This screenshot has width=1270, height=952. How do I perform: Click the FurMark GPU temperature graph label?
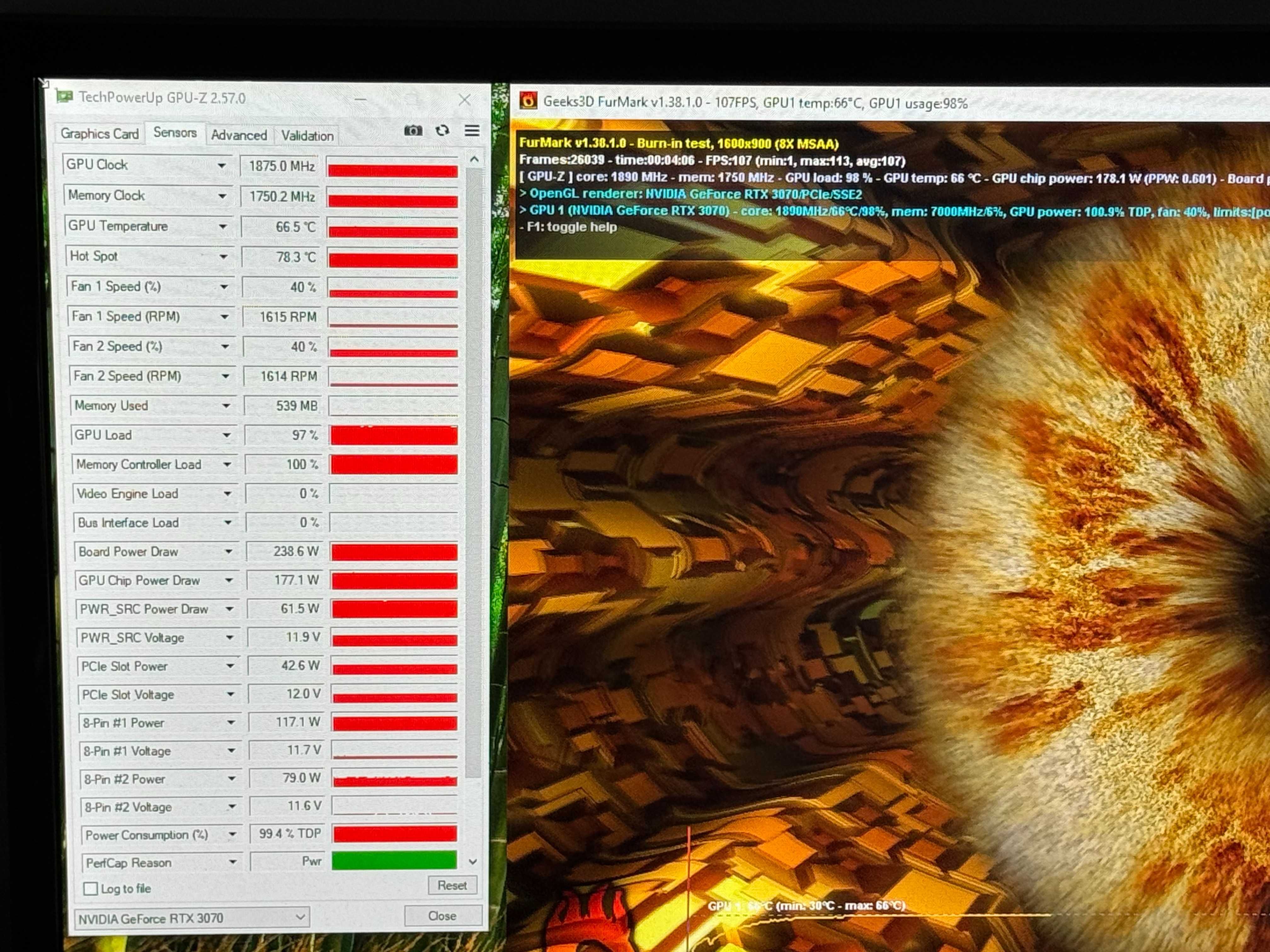click(x=806, y=905)
